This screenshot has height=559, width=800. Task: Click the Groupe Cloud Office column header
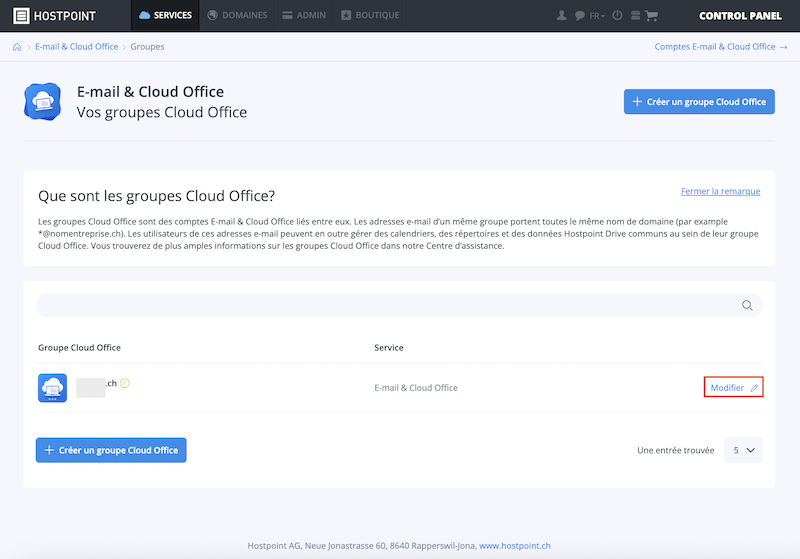coord(79,347)
